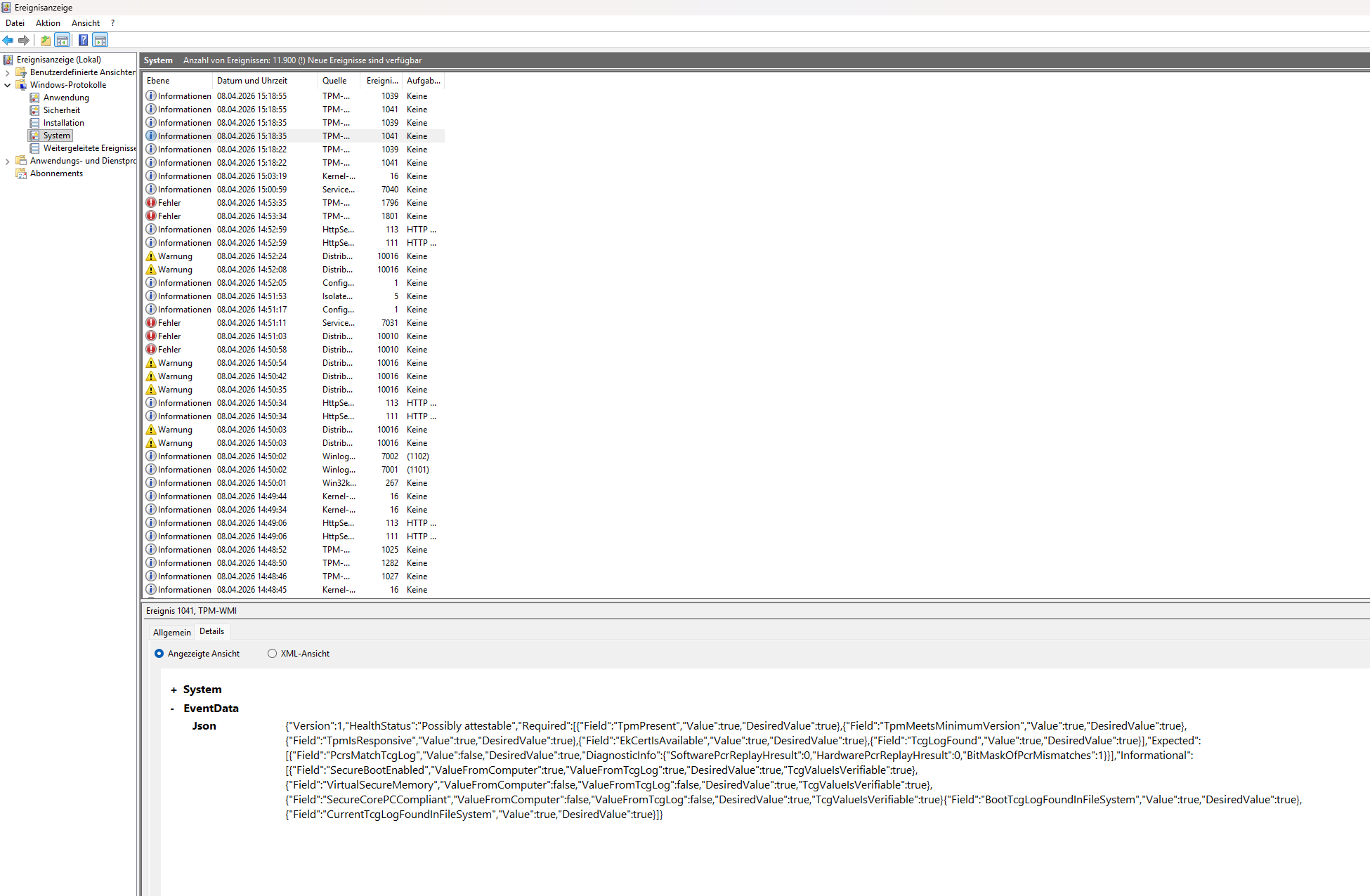The height and width of the screenshot is (896, 1370).
Task: Select the Angezeigte Ansicht radio button
Action: pyautogui.click(x=159, y=654)
